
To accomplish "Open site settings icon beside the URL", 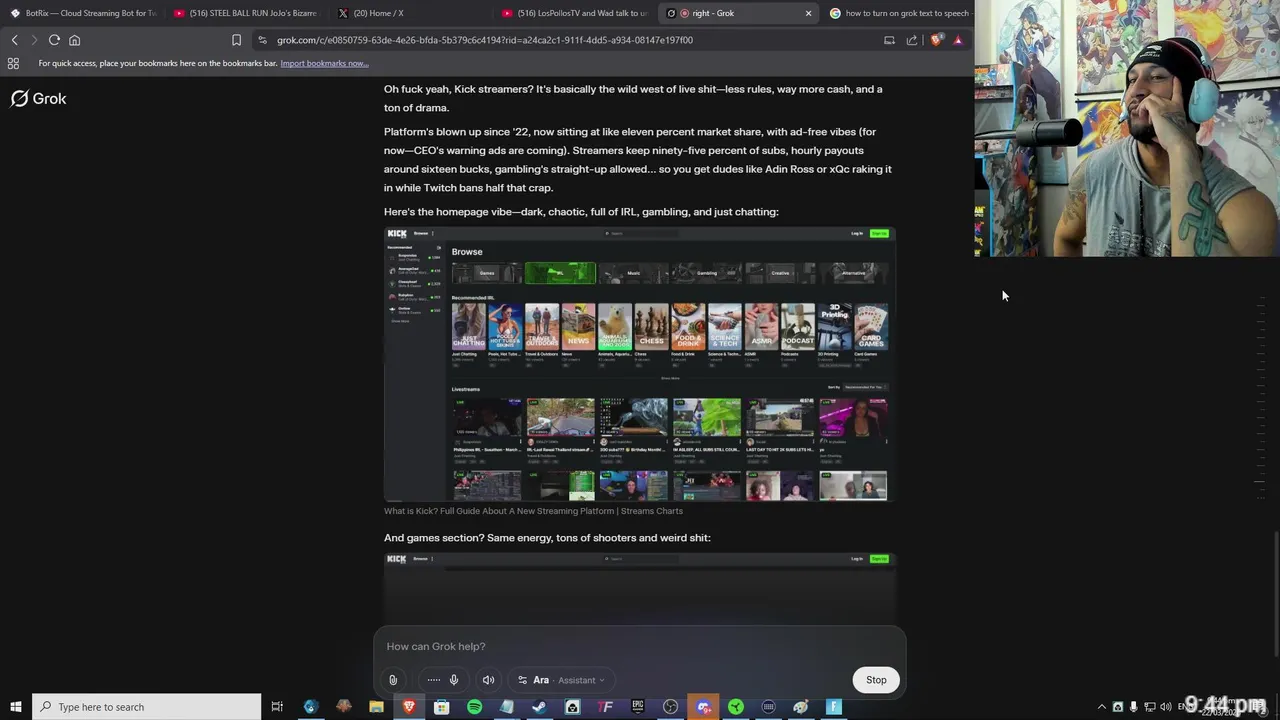I will pos(262,40).
